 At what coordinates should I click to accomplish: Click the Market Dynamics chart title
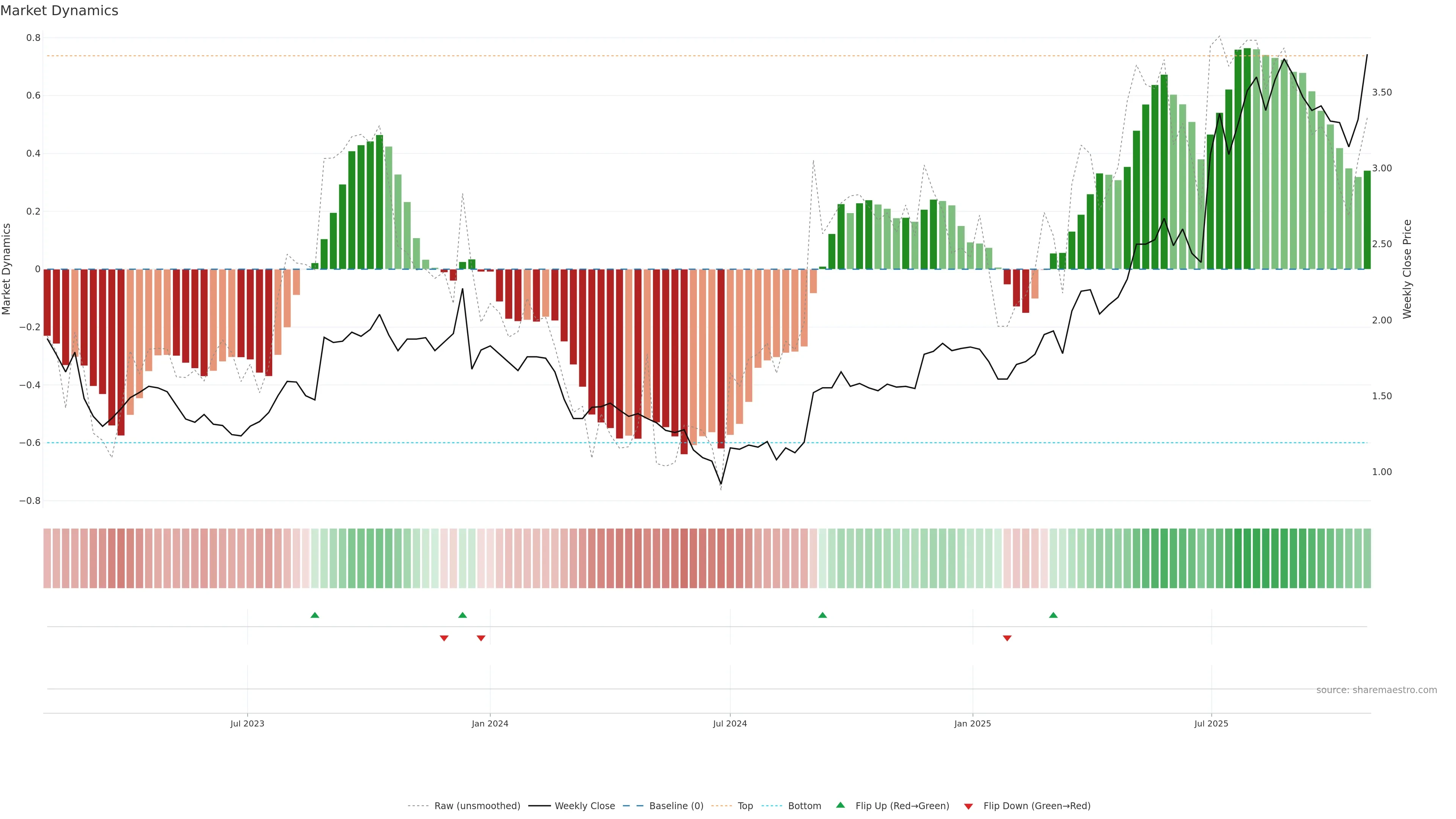click(x=60, y=11)
